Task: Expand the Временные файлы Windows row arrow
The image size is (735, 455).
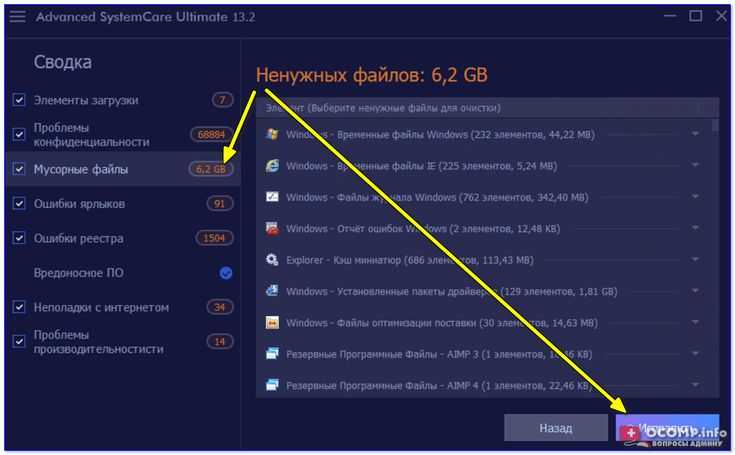Action: click(x=695, y=134)
